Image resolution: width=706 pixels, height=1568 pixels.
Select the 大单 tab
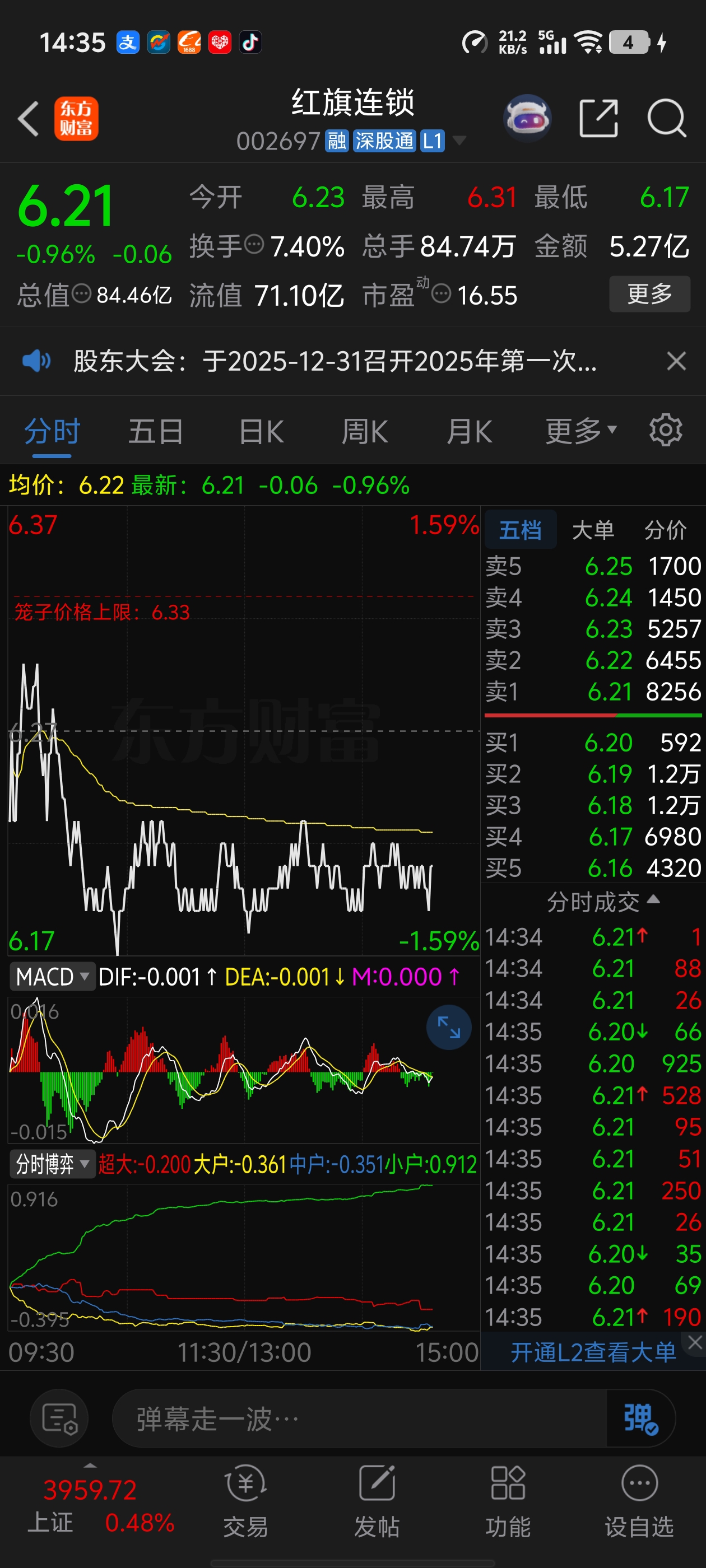pyautogui.click(x=593, y=530)
